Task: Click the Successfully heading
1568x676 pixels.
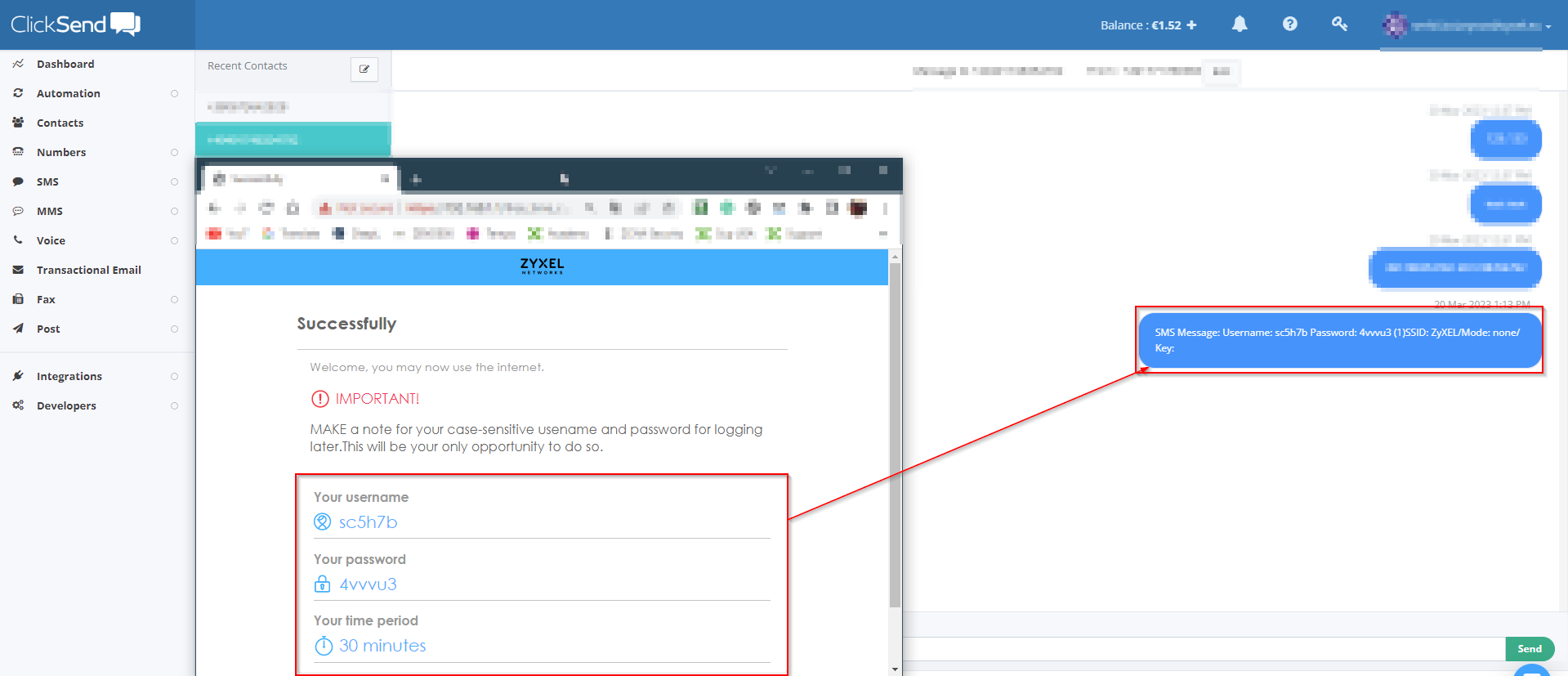Action: point(346,324)
